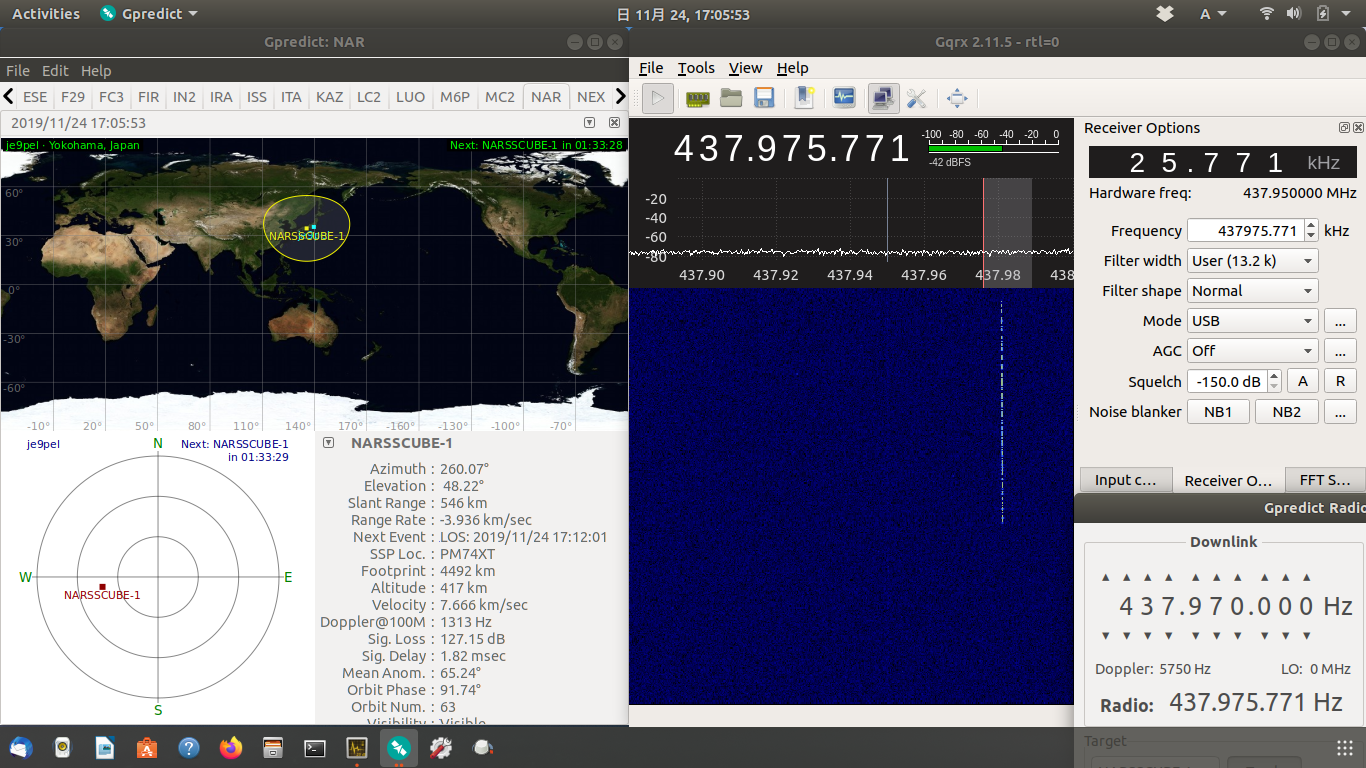
Task: Click the Squelch level field
Action: (x=1227, y=381)
